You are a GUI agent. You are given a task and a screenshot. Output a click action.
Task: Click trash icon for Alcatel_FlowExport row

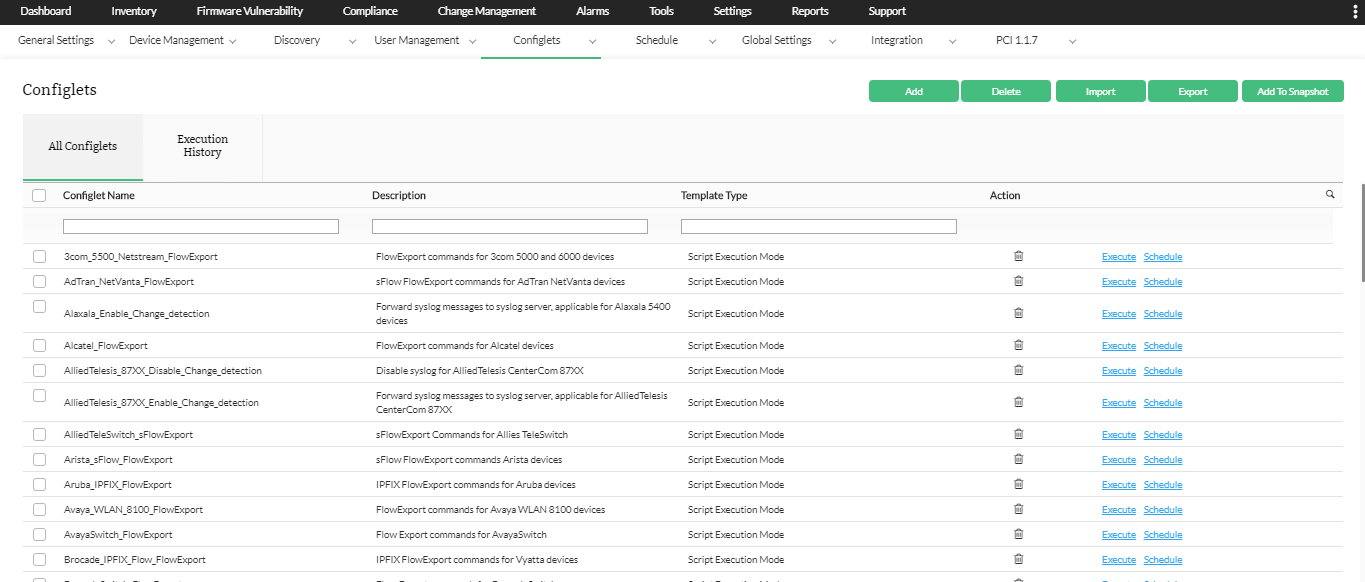(x=1018, y=344)
